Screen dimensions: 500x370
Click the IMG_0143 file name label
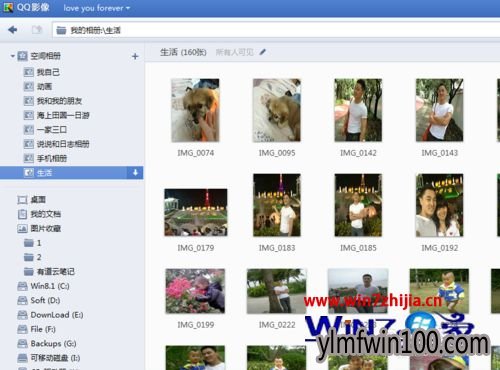click(440, 153)
